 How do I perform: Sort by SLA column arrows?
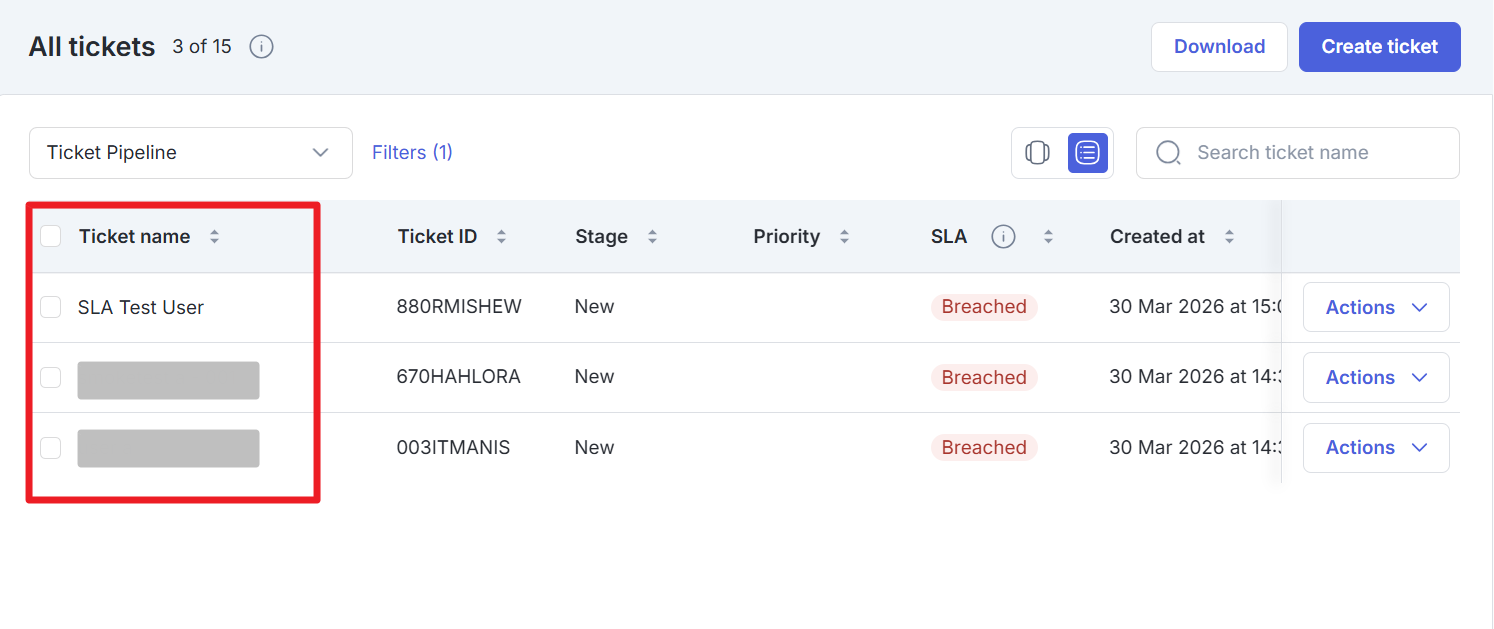pyautogui.click(x=1048, y=237)
